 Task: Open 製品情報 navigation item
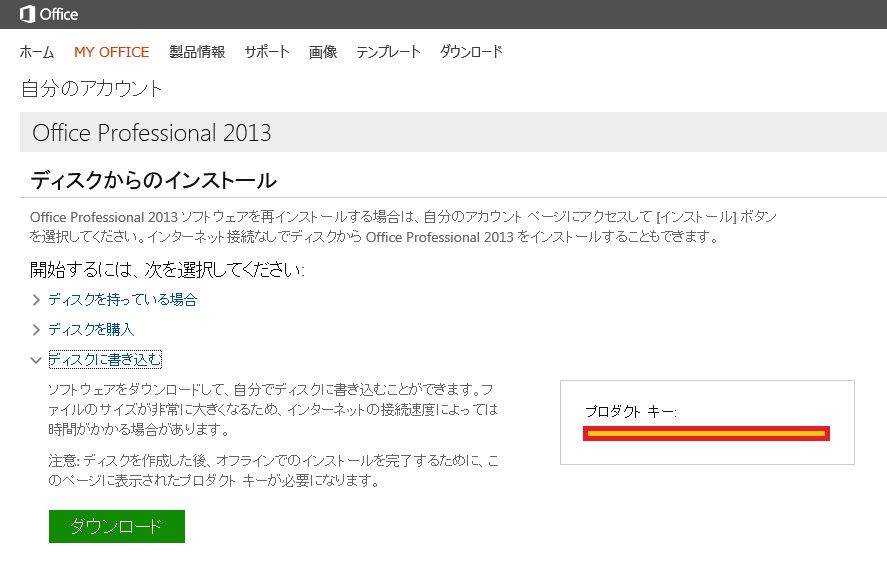(197, 52)
